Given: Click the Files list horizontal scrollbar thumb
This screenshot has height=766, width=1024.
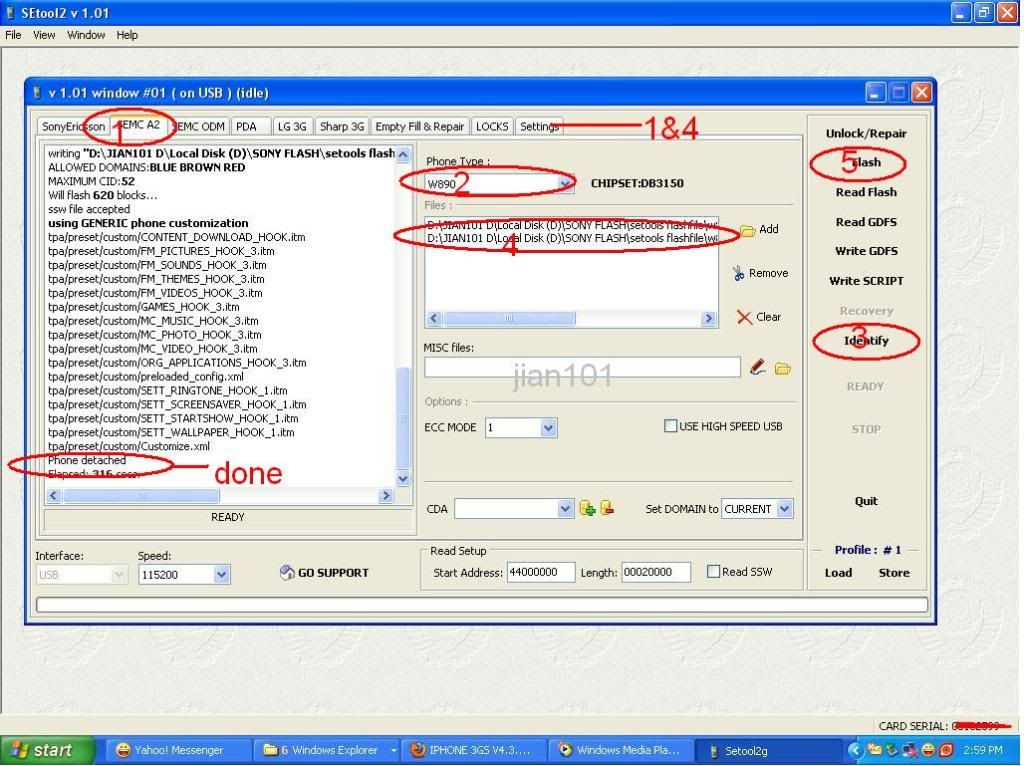Looking at the screenshot, I should (509, 319).
